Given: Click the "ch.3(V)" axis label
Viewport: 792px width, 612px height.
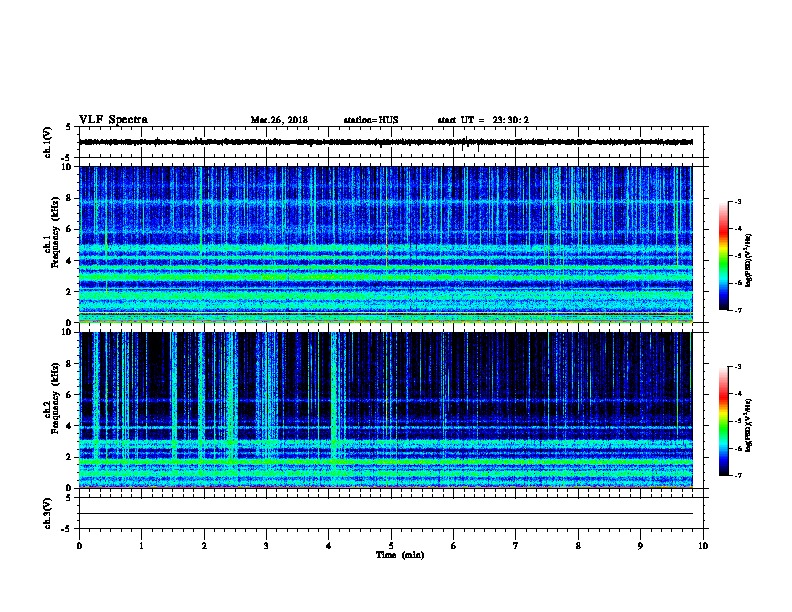Looking at the screenshot, I should coord(47,513).
